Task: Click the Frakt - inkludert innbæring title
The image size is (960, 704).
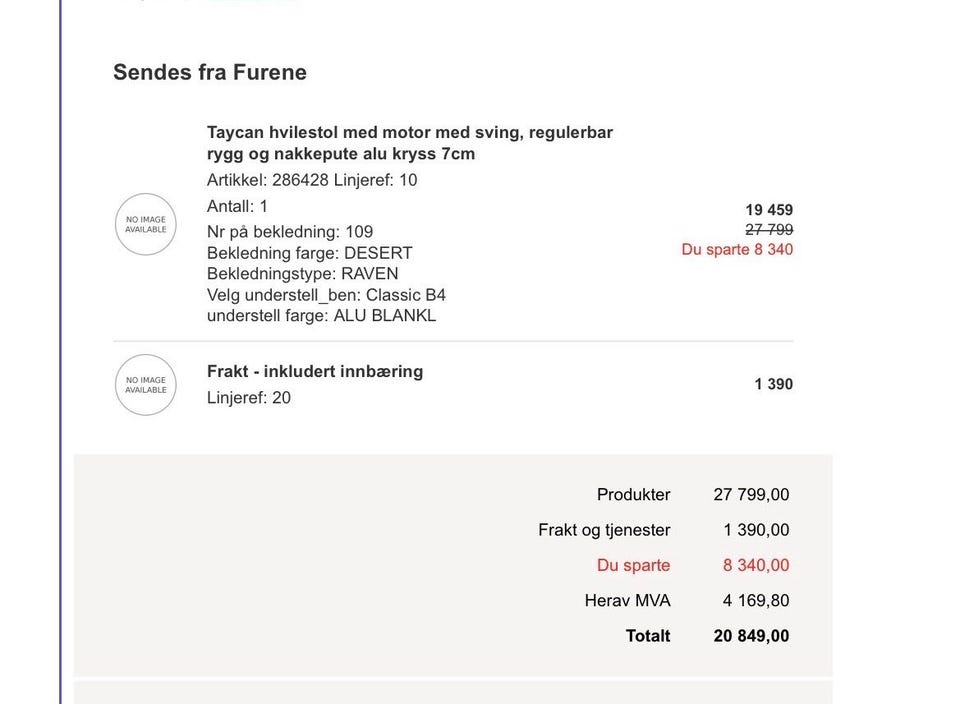Action: click(315, 372)
